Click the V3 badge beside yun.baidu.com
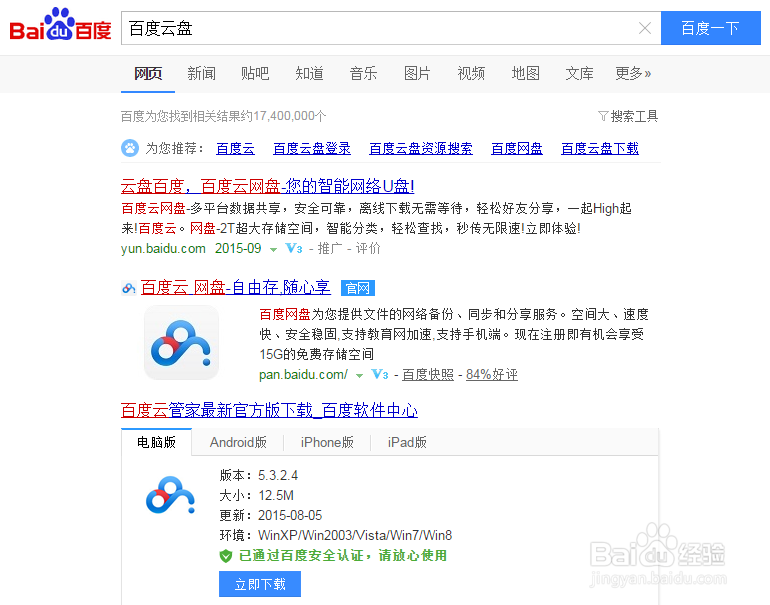This screenshot has width=770, height=605. [x=294, y=248]
